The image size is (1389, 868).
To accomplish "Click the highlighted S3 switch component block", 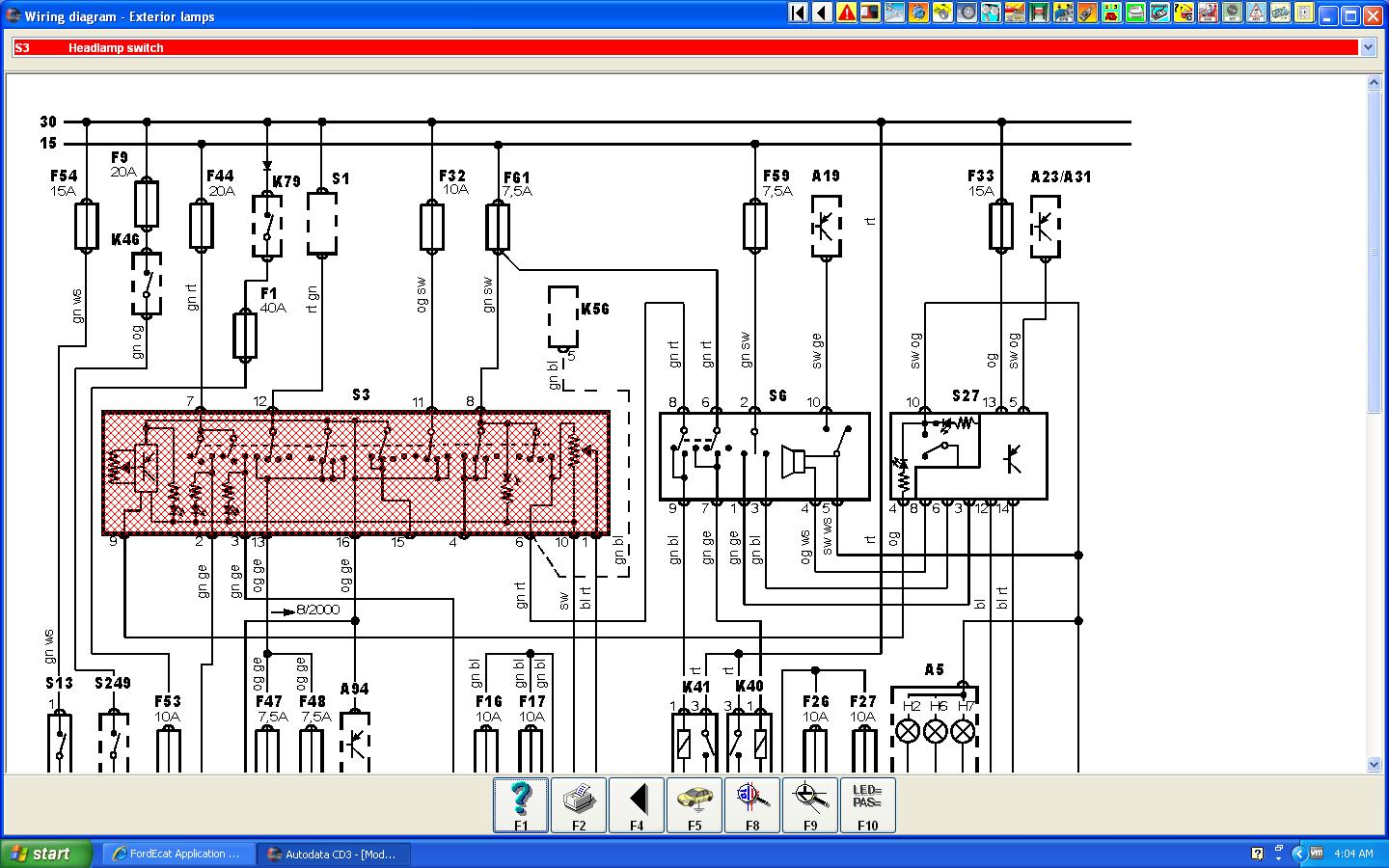I will pyautogui.click(x=356, y=473).
